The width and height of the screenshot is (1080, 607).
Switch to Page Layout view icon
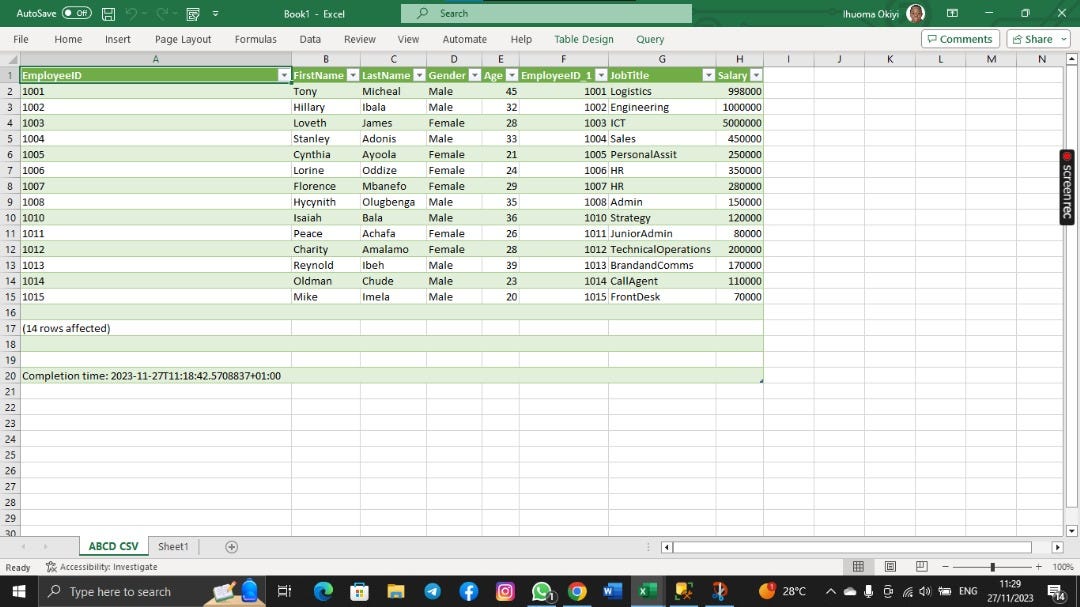pyautogui.click(x=890, y=566)
